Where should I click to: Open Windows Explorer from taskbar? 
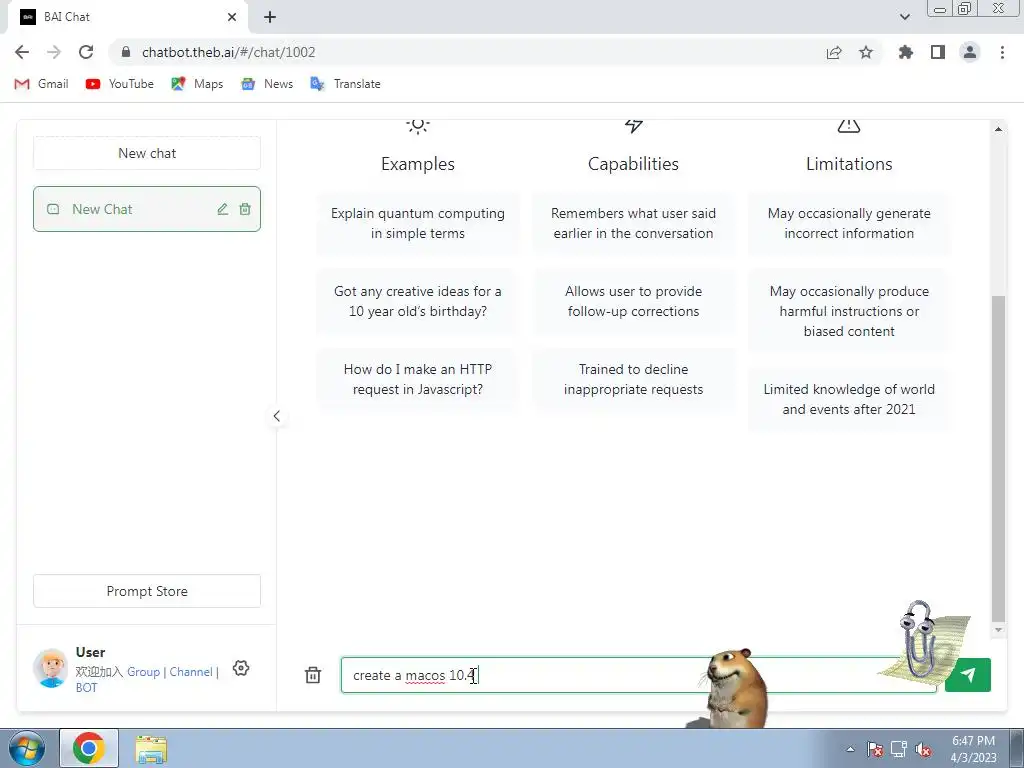pyautogui.click(x=151, y=748)
